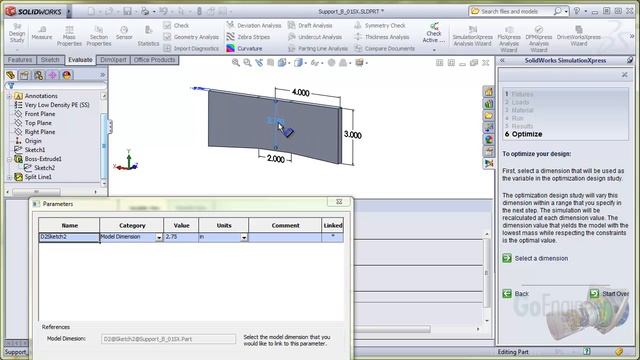Switch to the Features tab
The image size is (640, 360).
click(20, 60)
